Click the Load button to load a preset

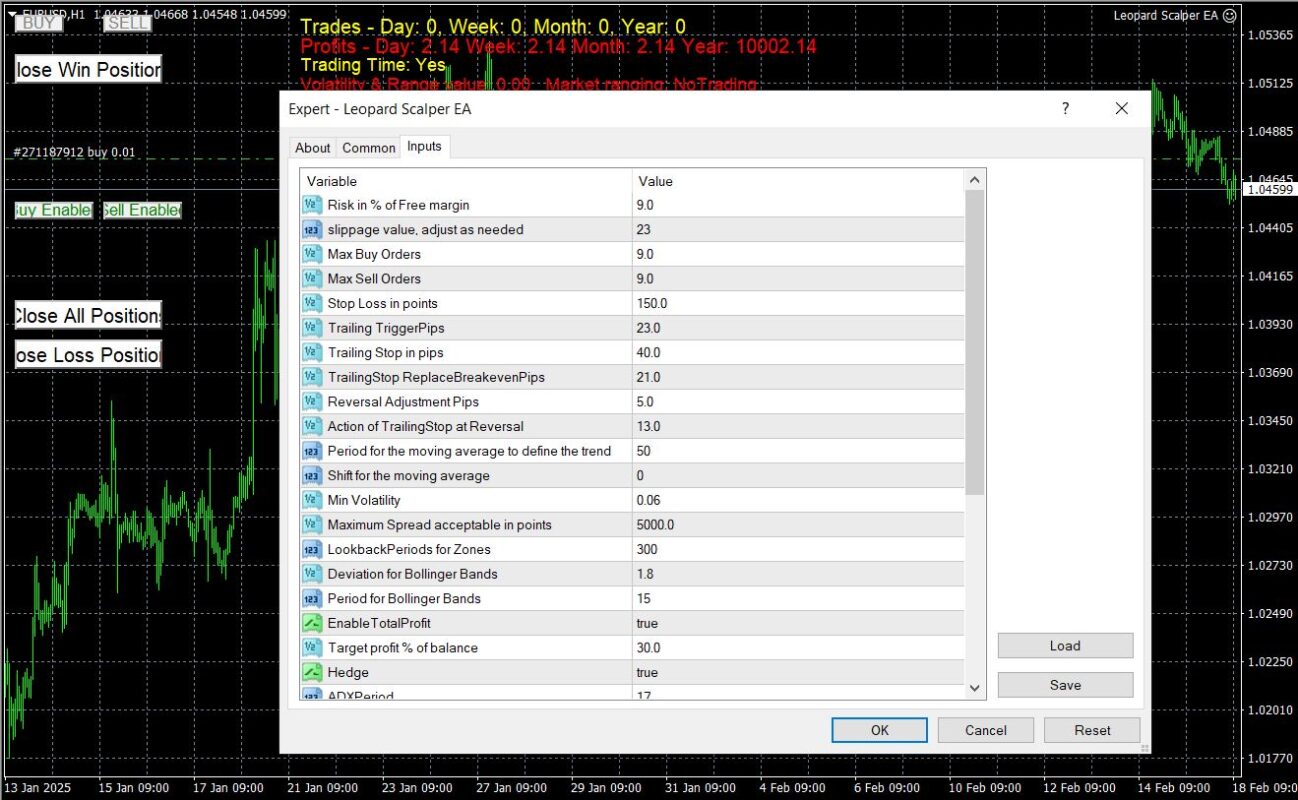(1064, 645)
